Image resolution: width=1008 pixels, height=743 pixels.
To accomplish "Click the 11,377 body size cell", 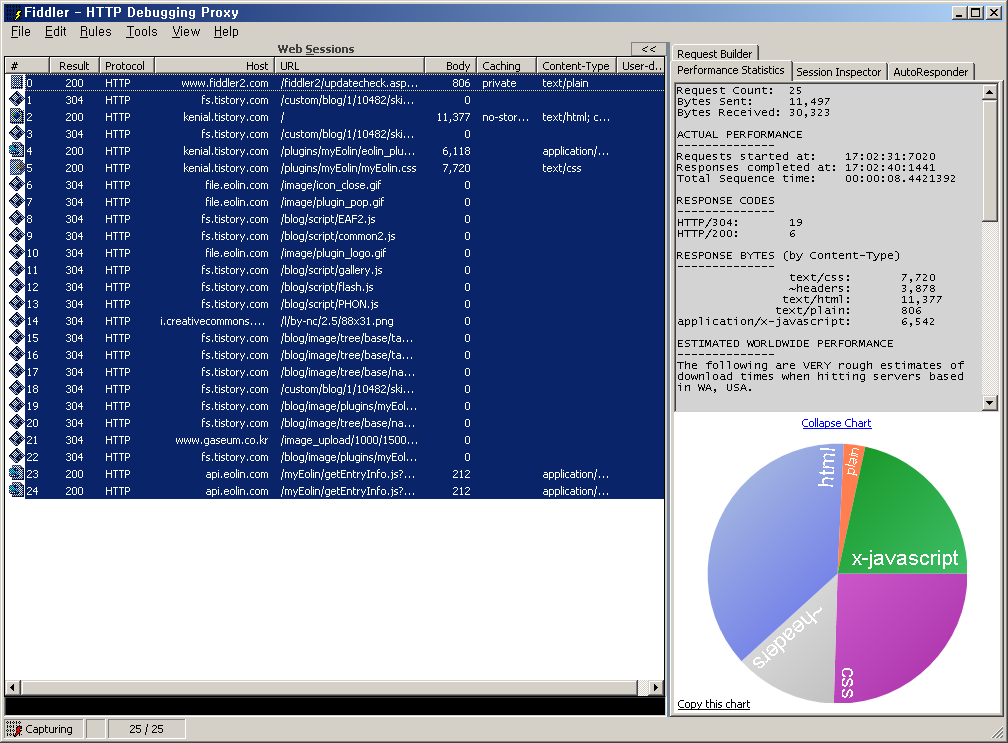I will (x=453, y=117).
